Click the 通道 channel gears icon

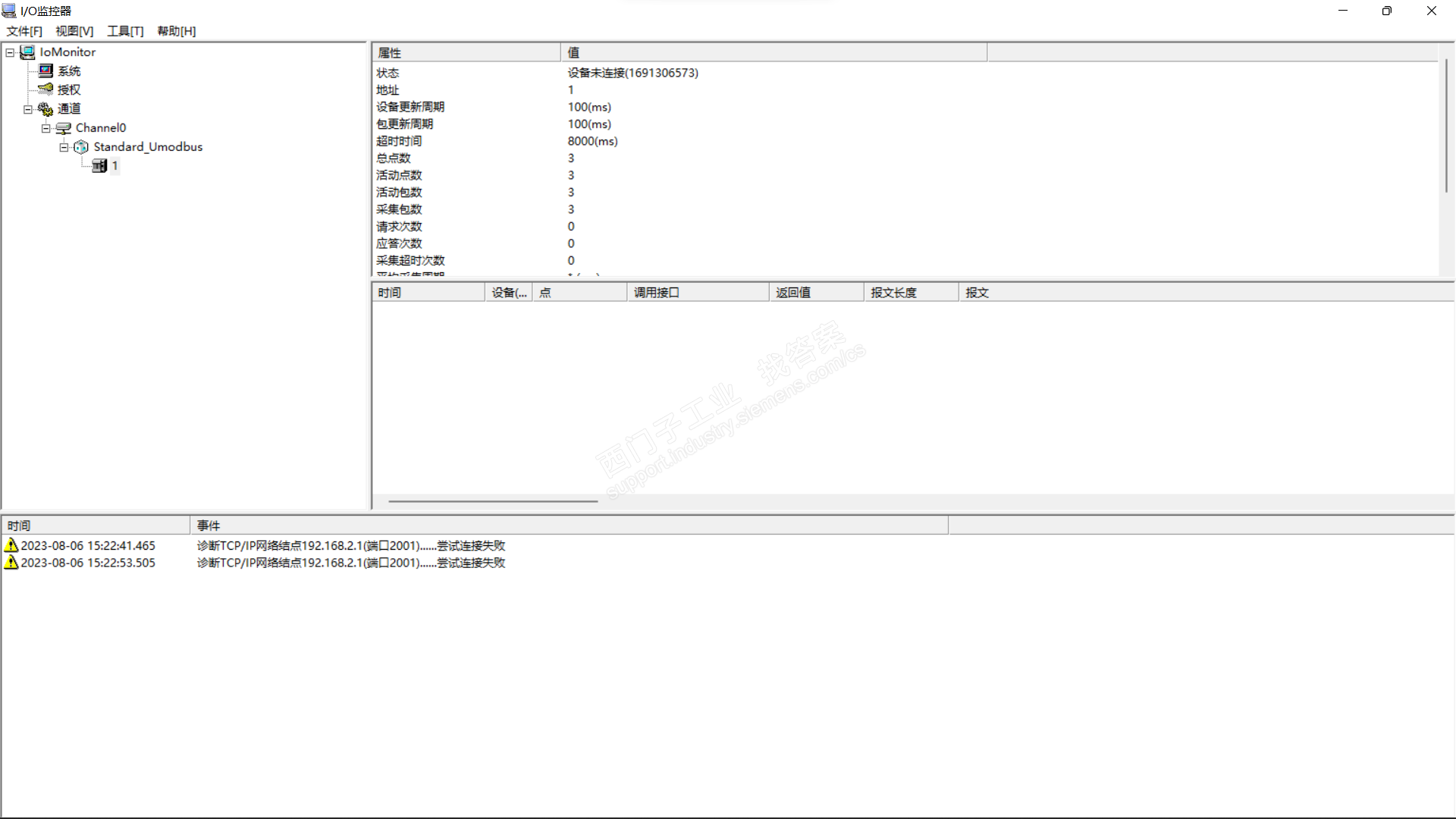45,109
